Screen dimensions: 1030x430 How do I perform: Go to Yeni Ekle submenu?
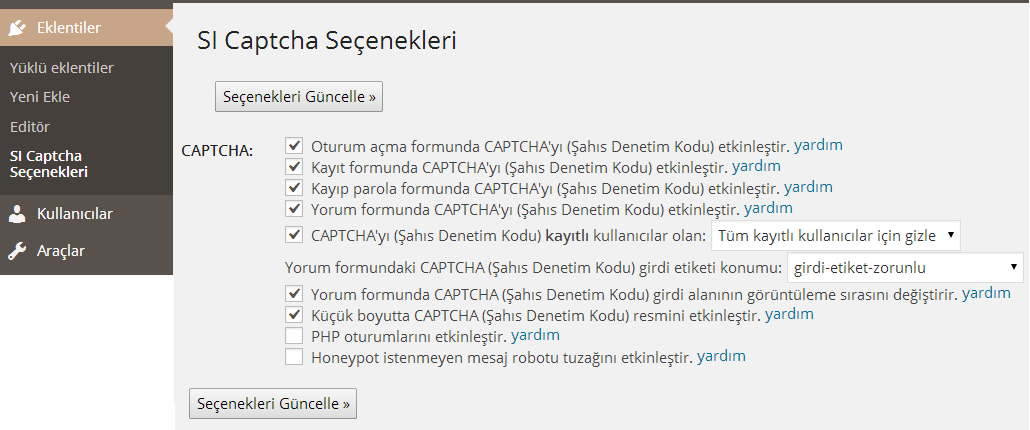click(x=40, y=97)
